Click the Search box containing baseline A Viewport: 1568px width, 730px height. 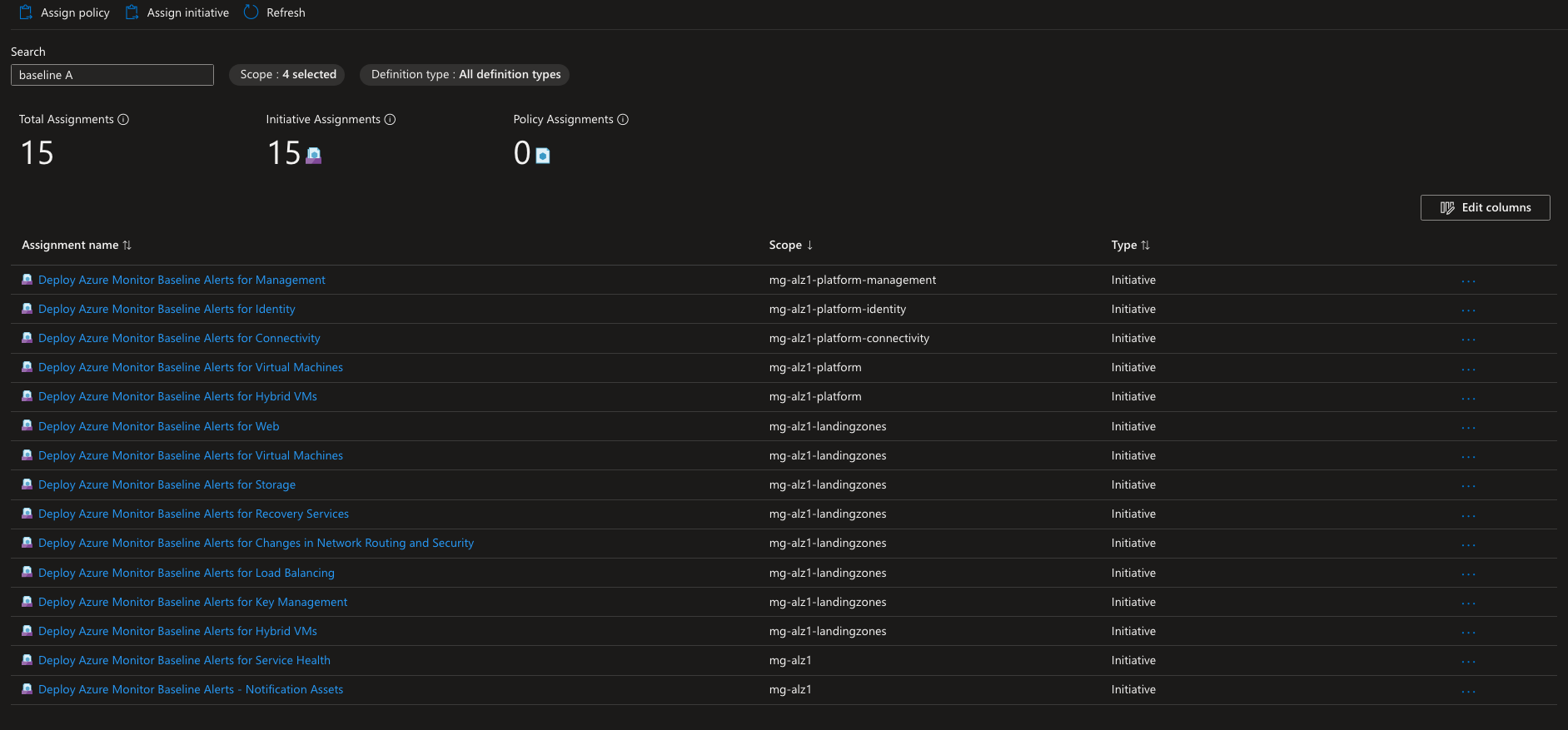(112, 75)
